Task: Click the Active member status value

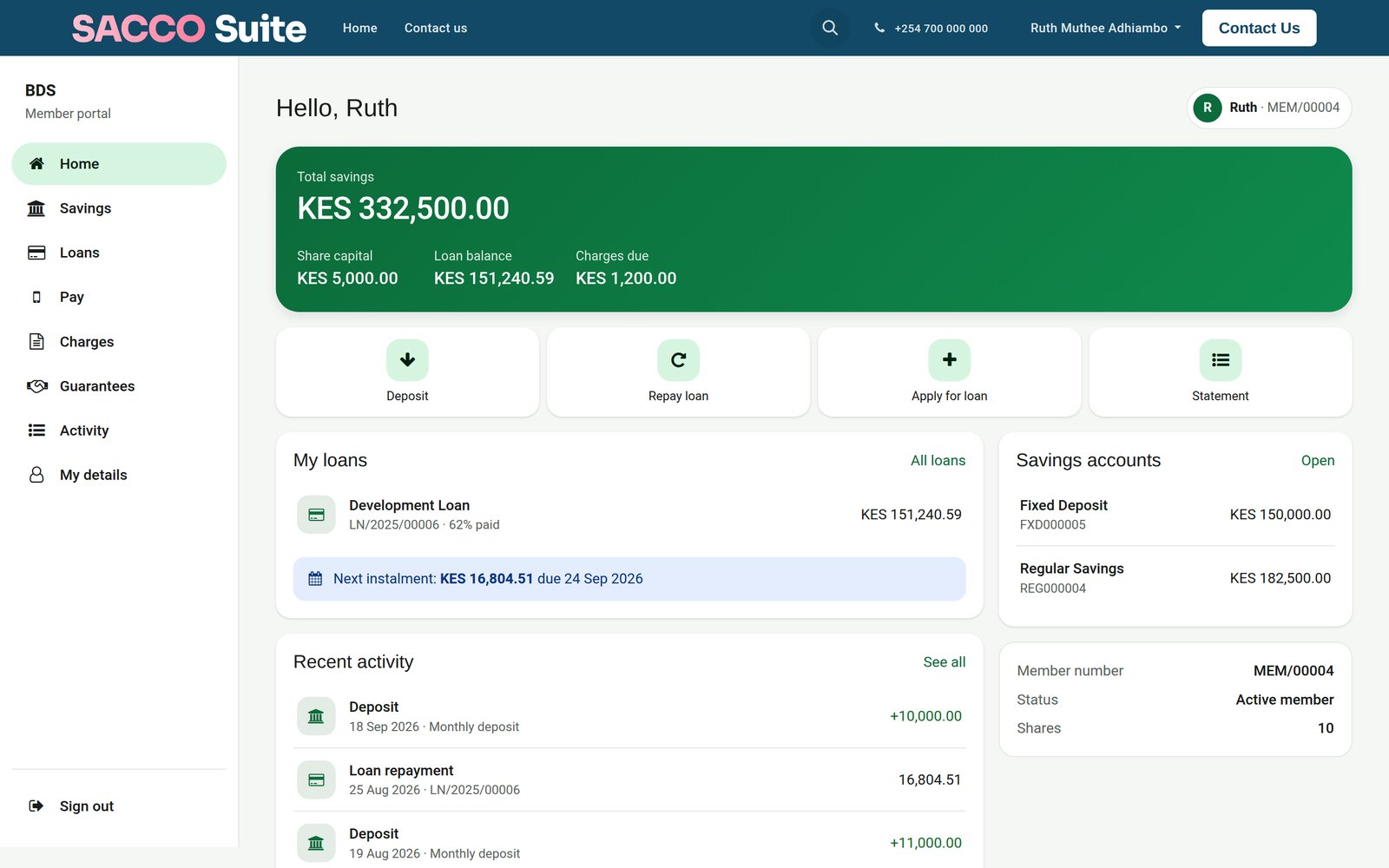Action: click(1285, 700)
